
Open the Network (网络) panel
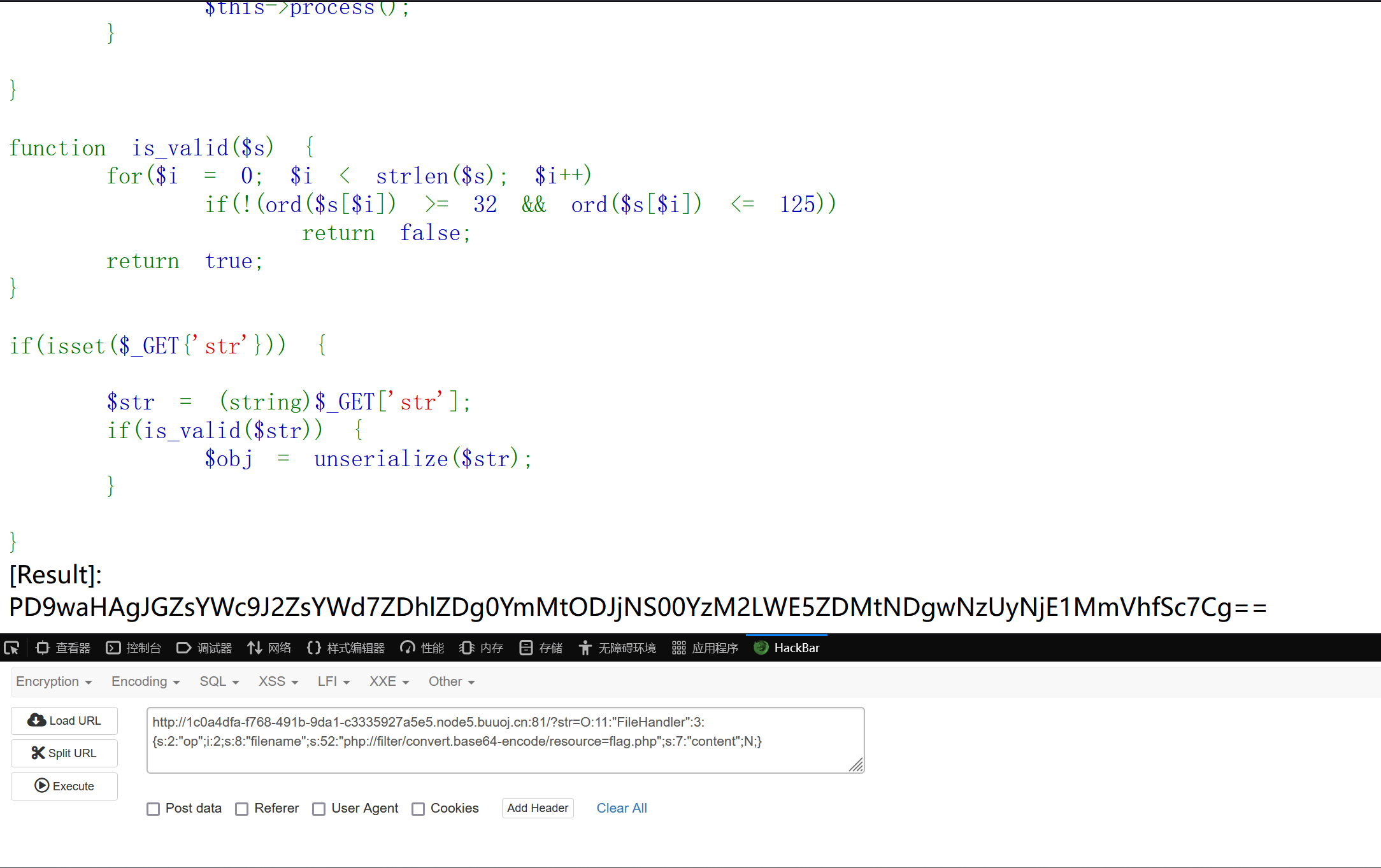(x=269, y=648)
